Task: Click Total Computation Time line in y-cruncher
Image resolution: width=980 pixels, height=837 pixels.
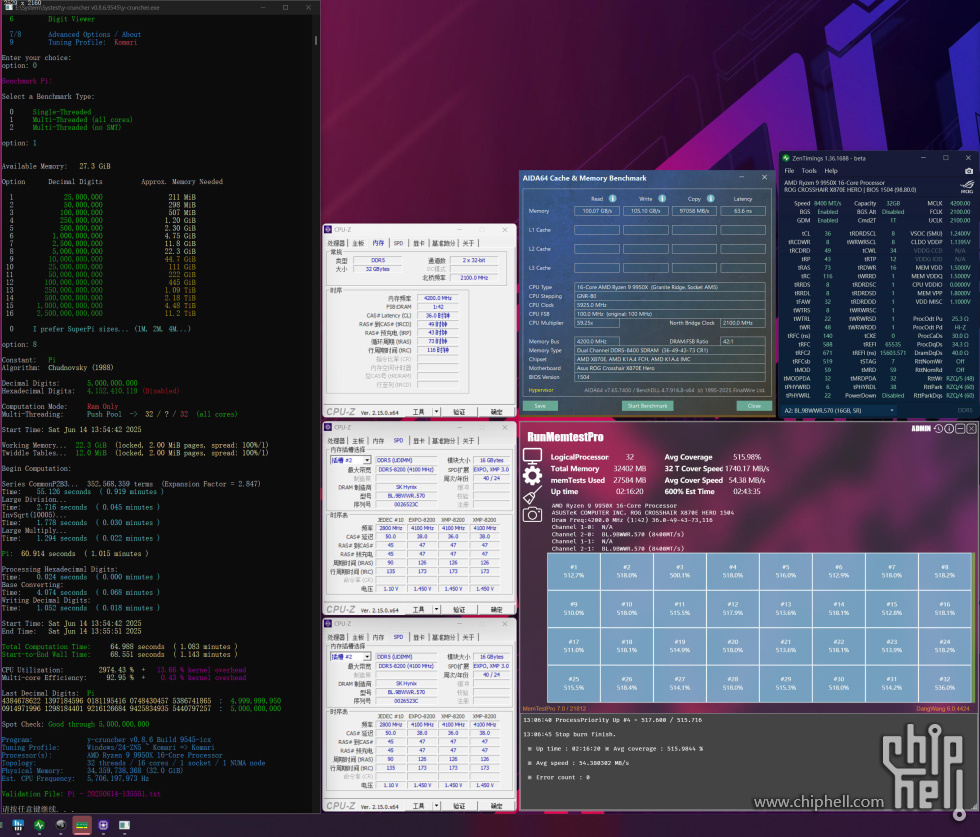Action: click(x=119, y=646)
